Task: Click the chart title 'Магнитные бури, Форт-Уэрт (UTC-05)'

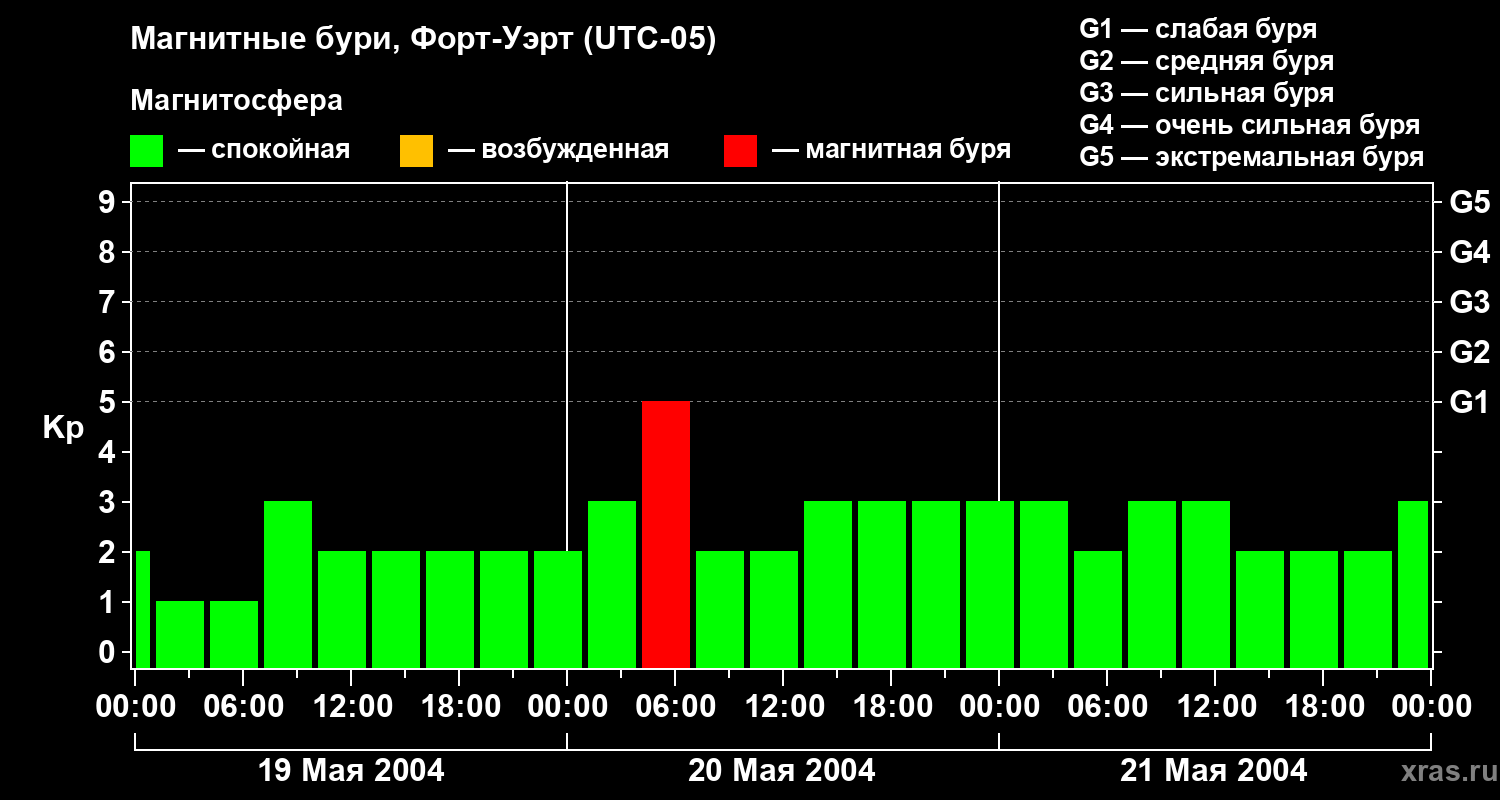Action: (424, 40)
